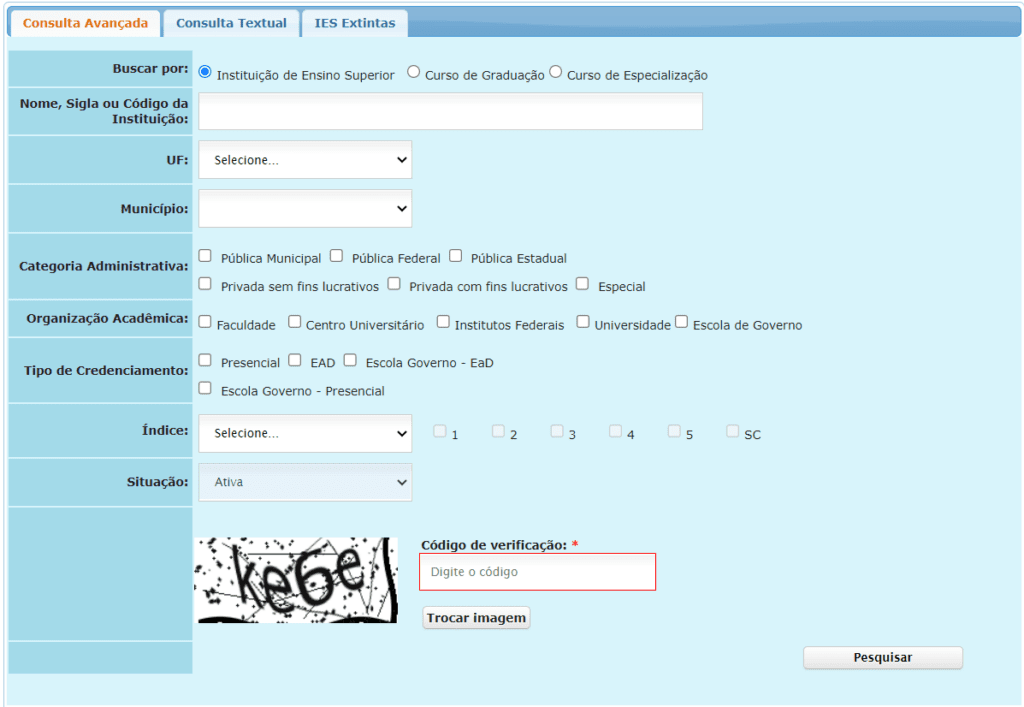Check index value 5 box
Image resolution: width=1024 pixels, height=707 pixels.
point(674,432)
